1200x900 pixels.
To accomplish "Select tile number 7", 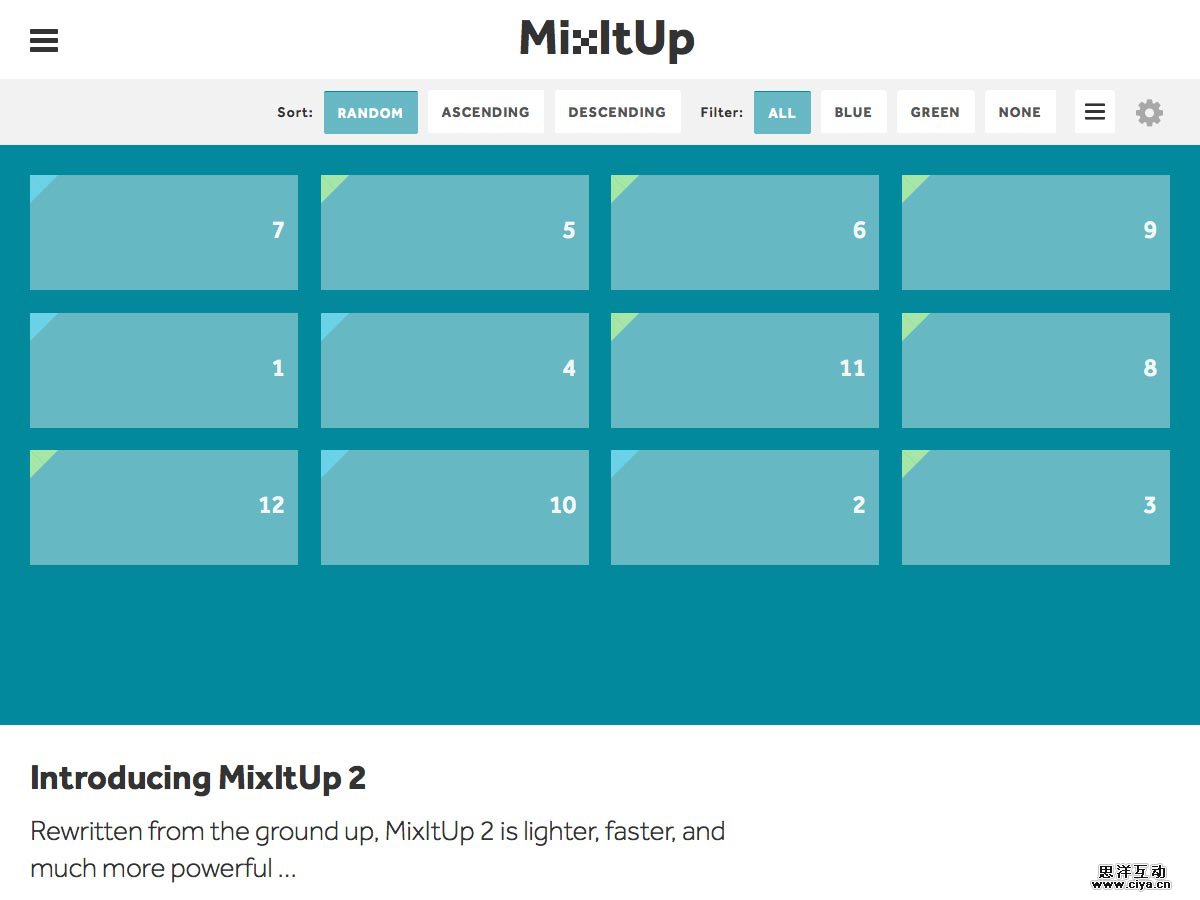I will 164,232.
